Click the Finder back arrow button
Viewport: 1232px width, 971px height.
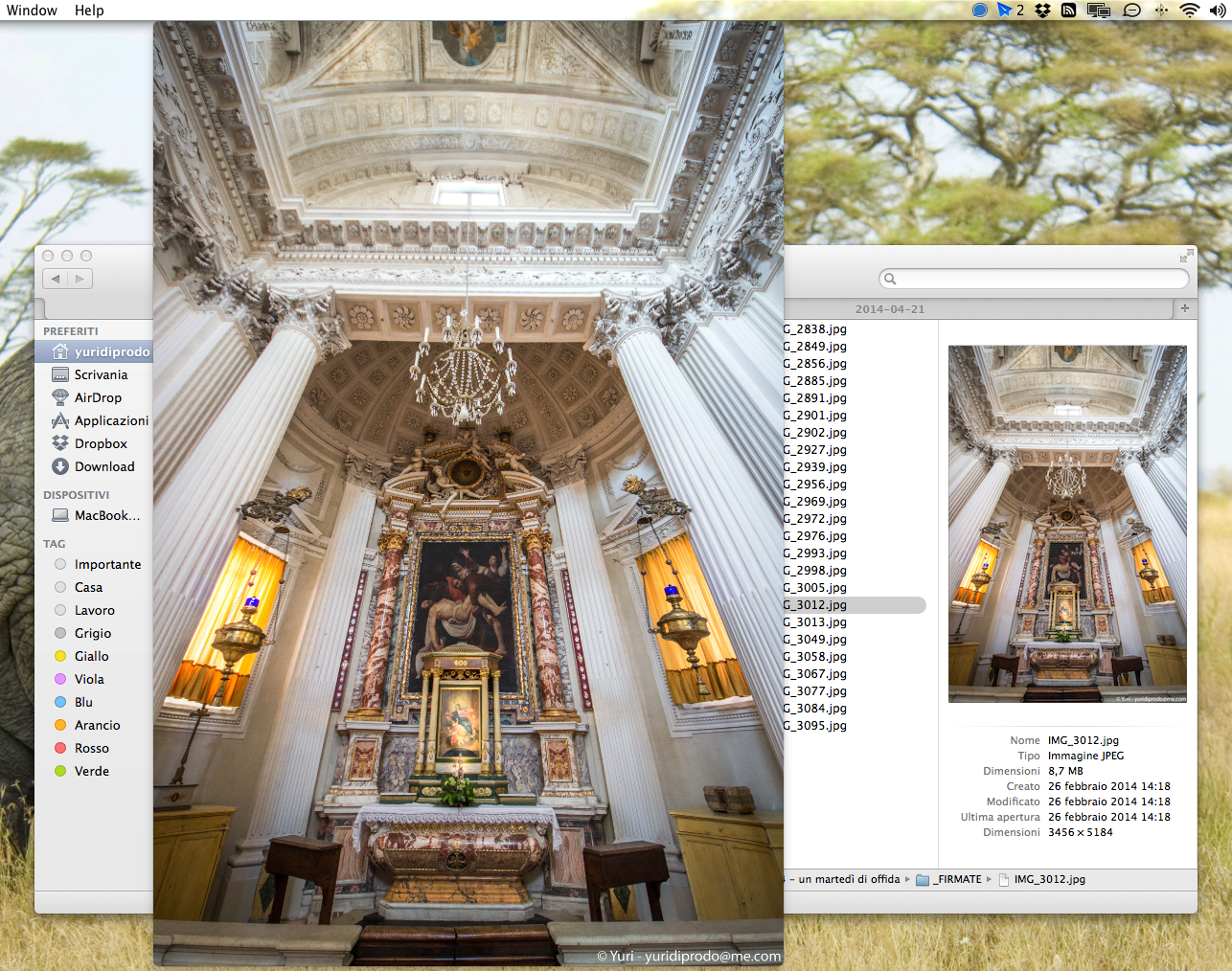[x=56, y=279]
